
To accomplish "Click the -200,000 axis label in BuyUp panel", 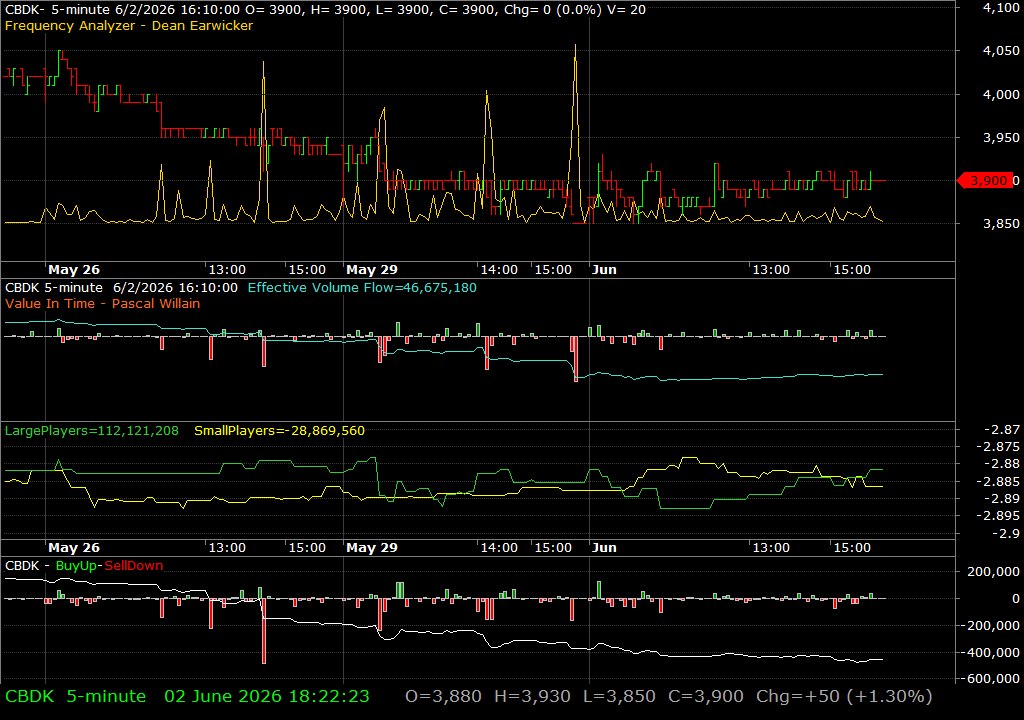I will (x=990, y=625).
